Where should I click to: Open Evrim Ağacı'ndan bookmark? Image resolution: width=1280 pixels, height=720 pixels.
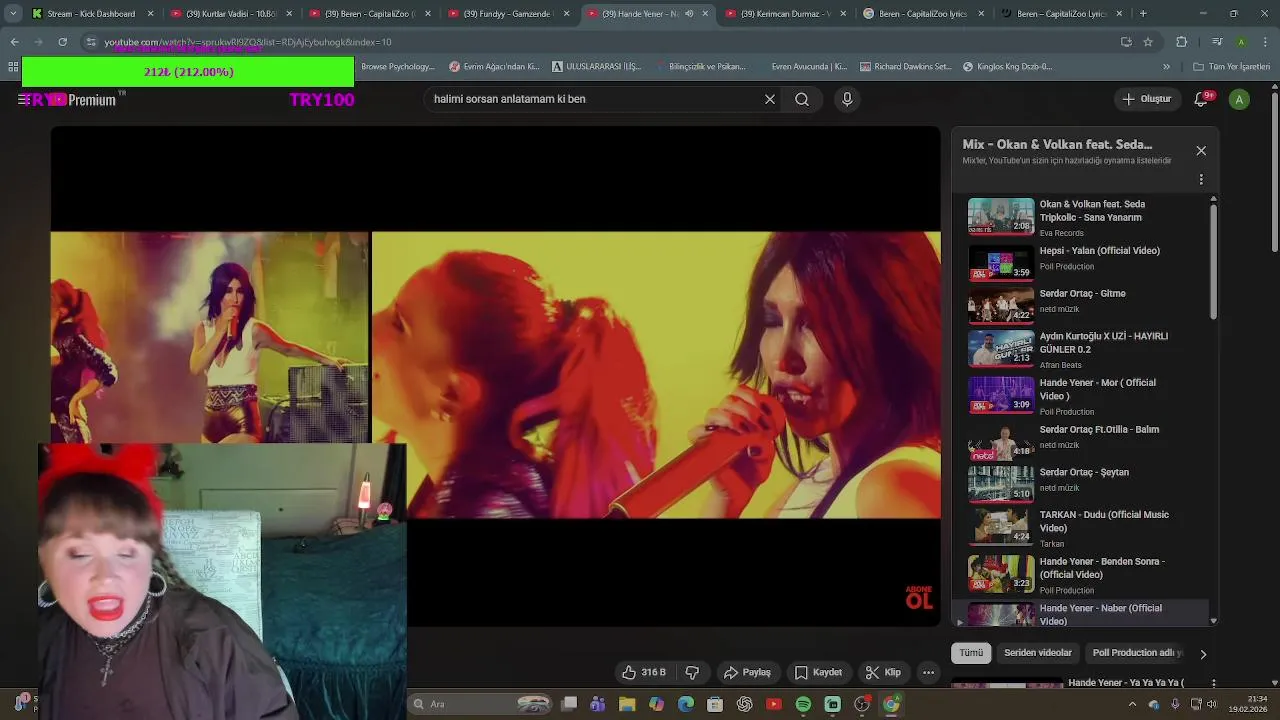pyautogui.click(x=494, y=67)
